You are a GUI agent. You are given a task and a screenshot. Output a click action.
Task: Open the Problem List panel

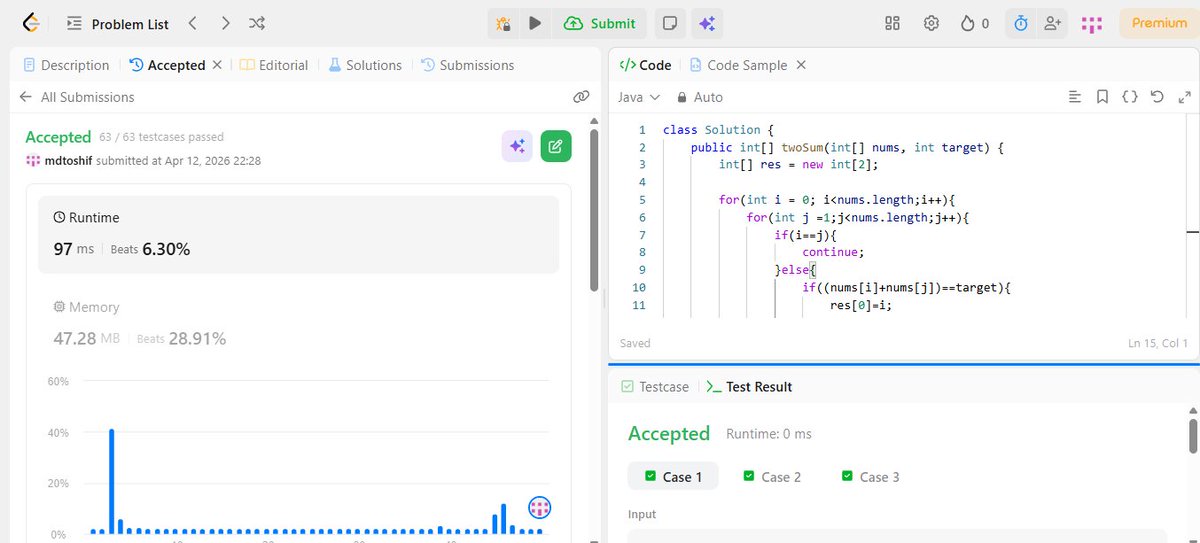click(118, 23)
